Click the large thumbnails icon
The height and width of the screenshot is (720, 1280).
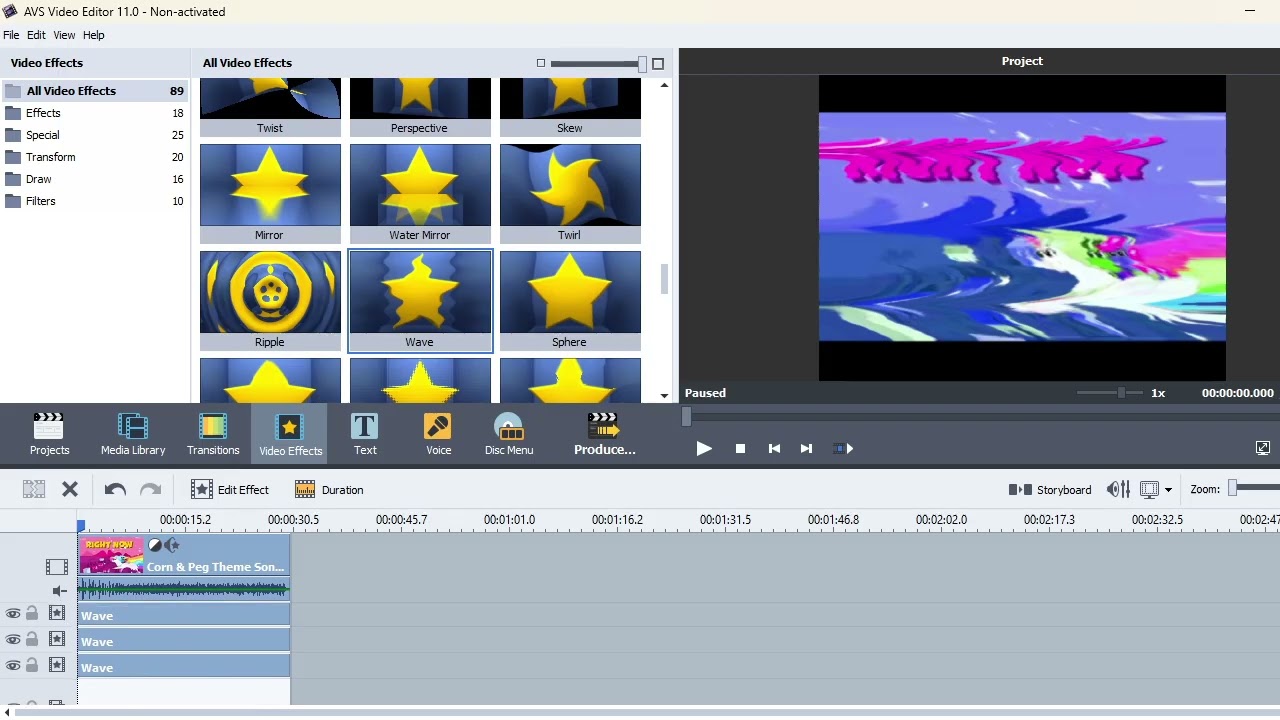tap(658, 63)
